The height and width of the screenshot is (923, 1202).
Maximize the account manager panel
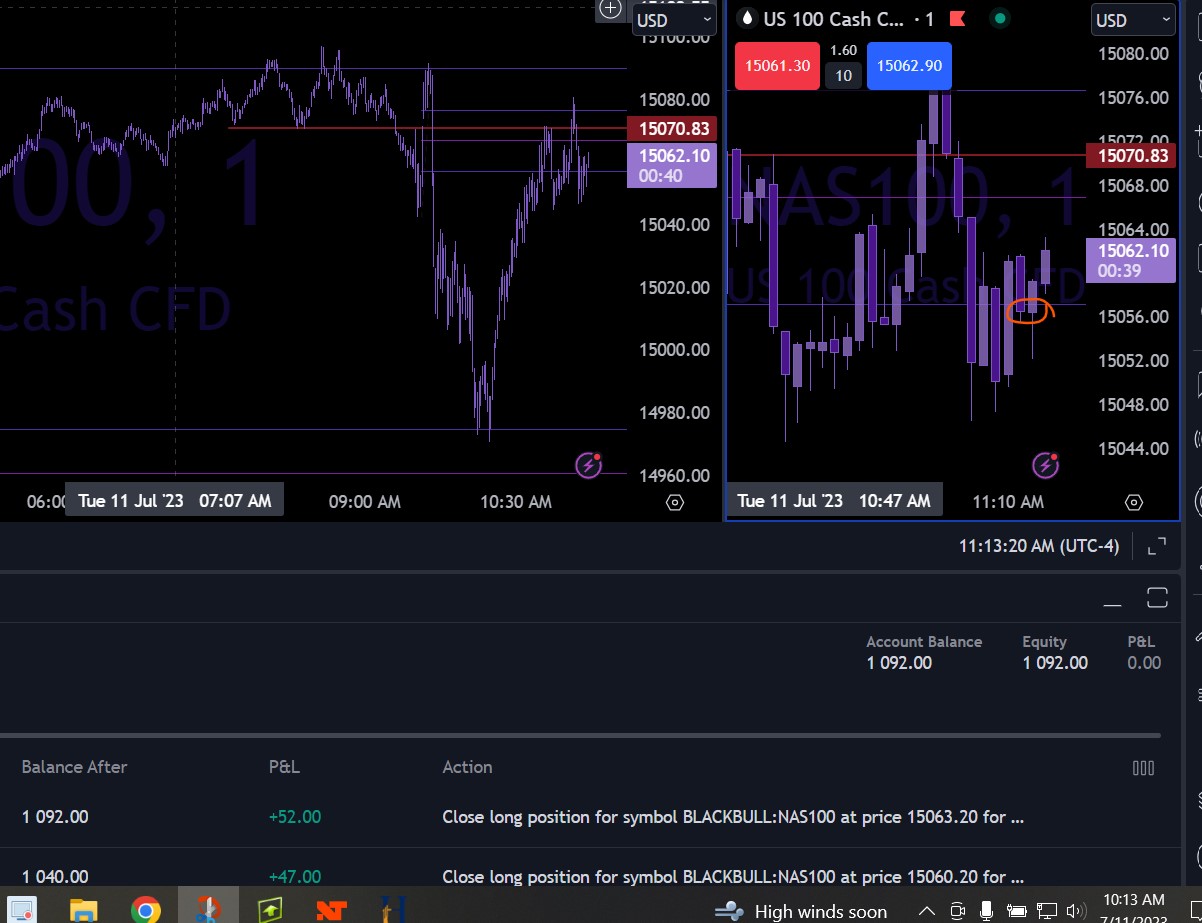coord(1157,598)
